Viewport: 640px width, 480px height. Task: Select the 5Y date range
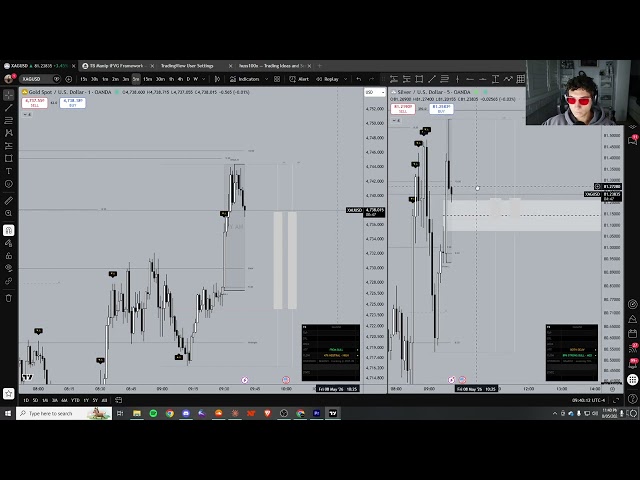click(95, 400)
